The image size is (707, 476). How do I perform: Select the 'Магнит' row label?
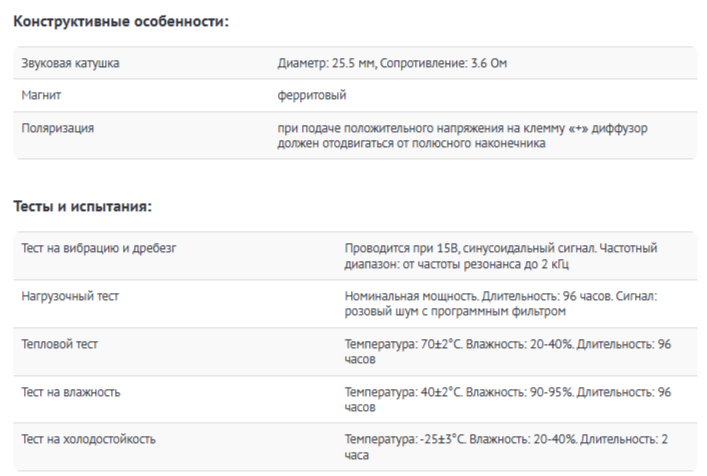click(x=41, y=95)
